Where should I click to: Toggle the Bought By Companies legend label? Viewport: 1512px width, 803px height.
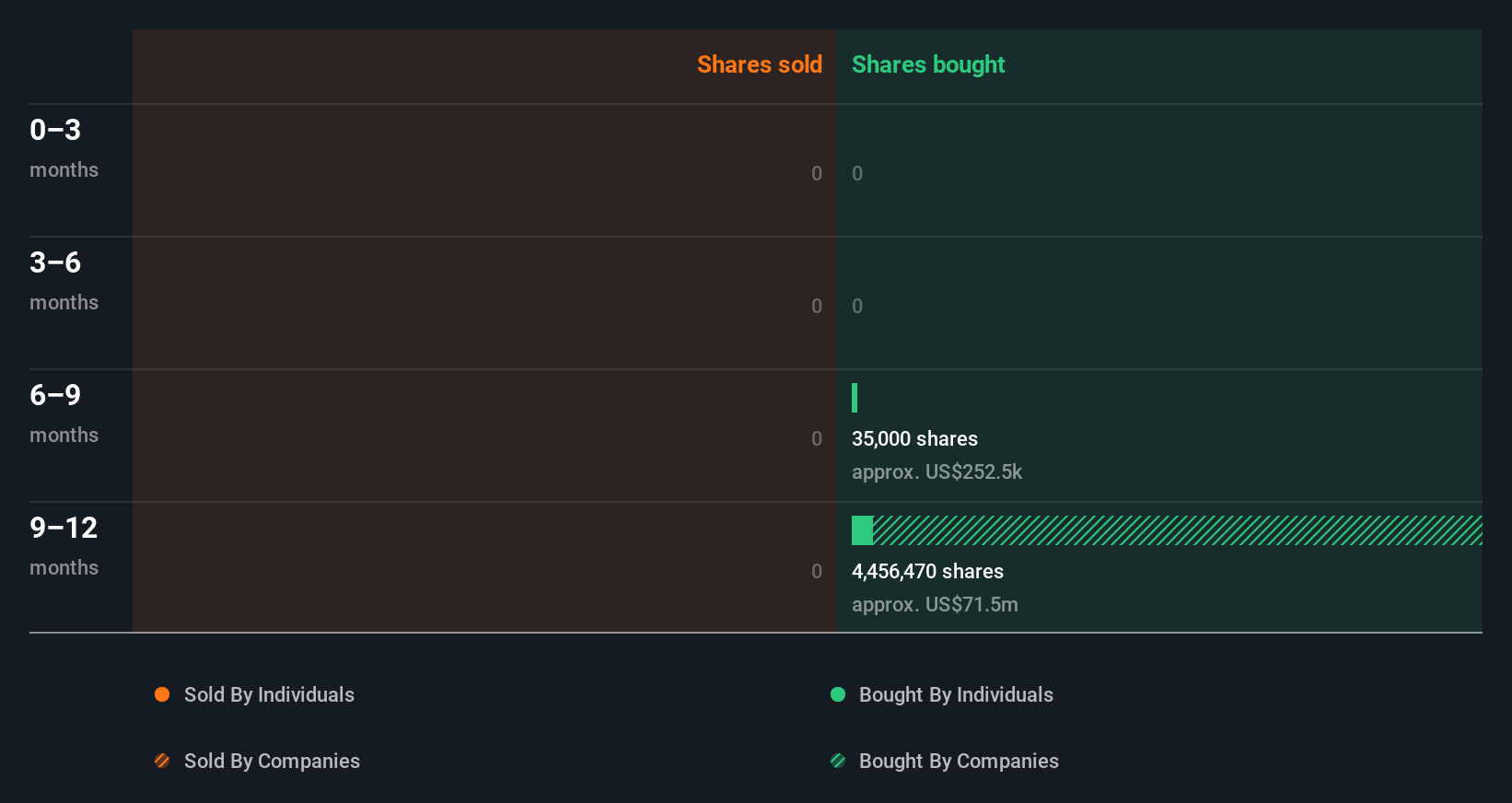(959, 762)
